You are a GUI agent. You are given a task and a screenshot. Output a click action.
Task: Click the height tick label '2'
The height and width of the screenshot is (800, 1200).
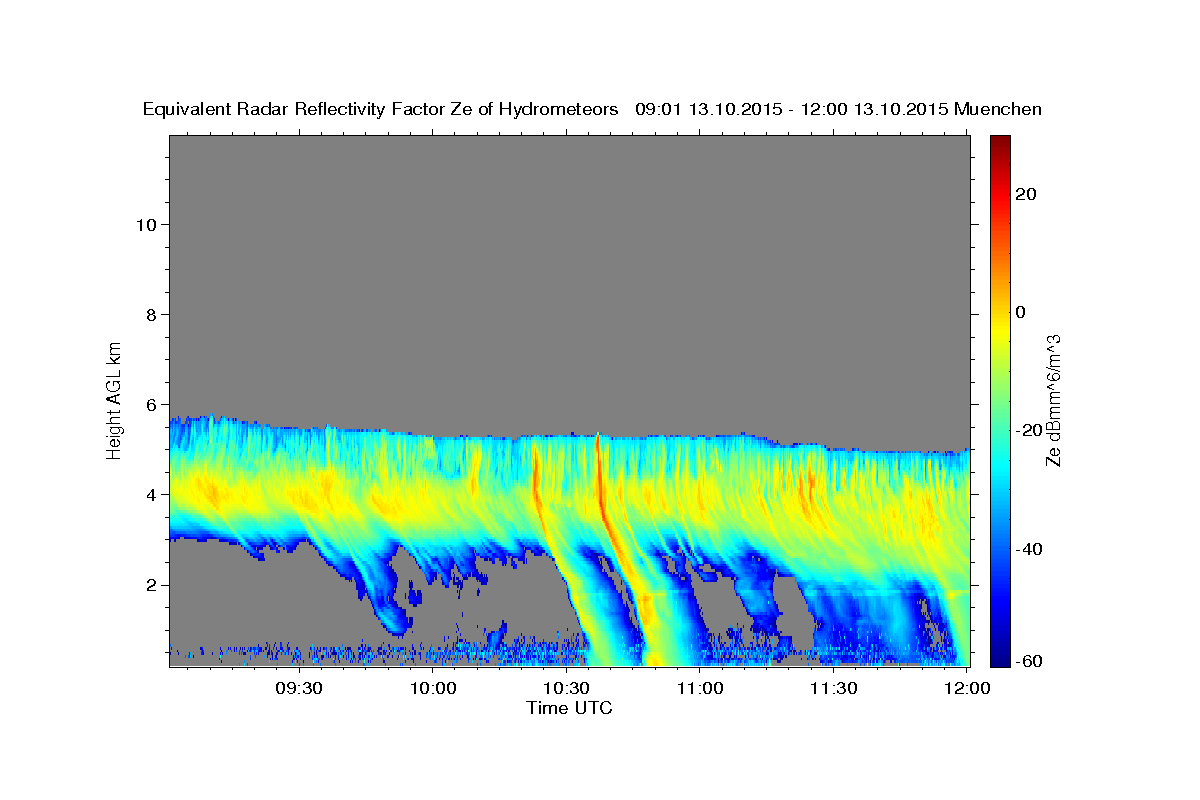coord(151,585)
